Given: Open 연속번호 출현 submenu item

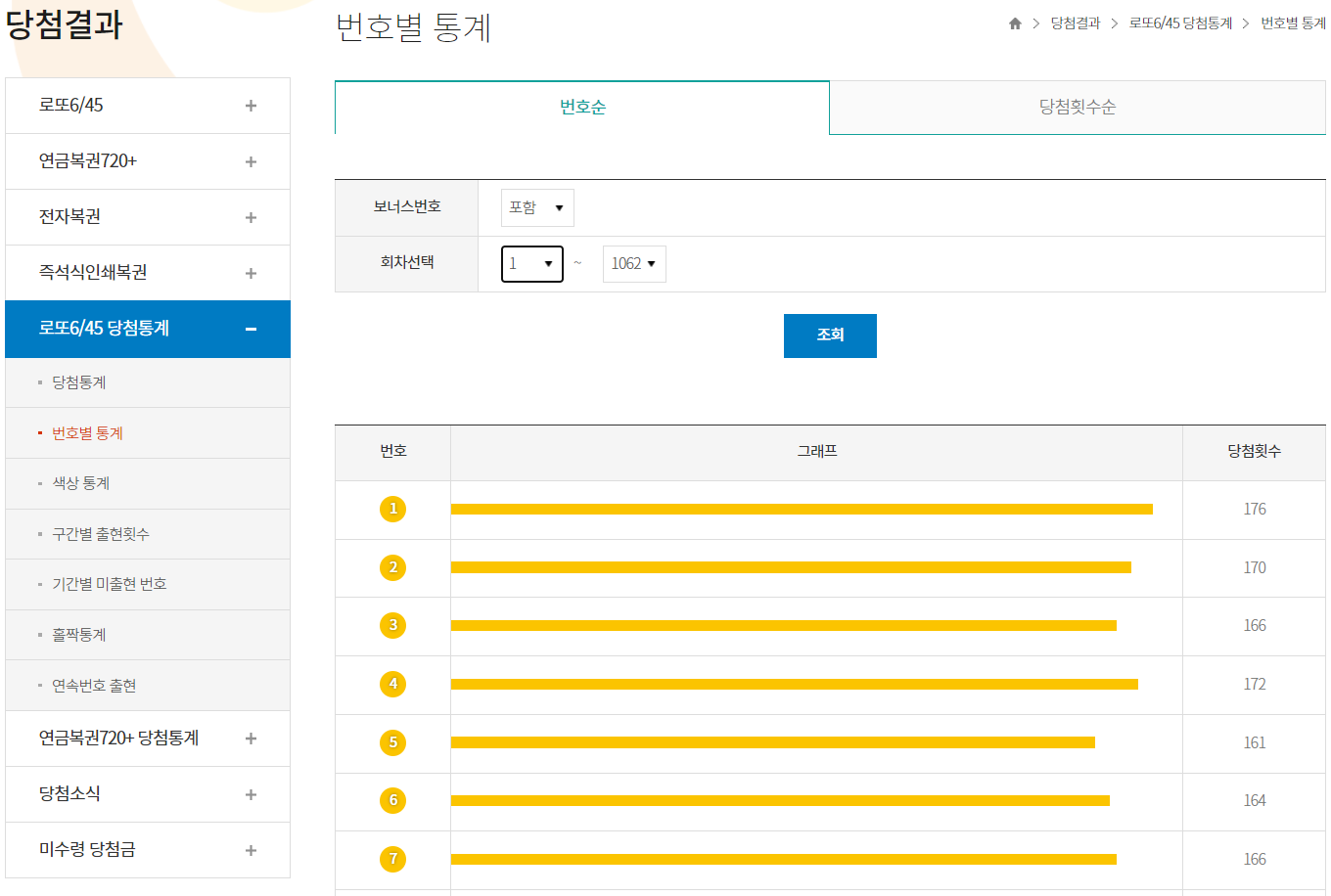Looking at the screenshot, I should [94, 686].
